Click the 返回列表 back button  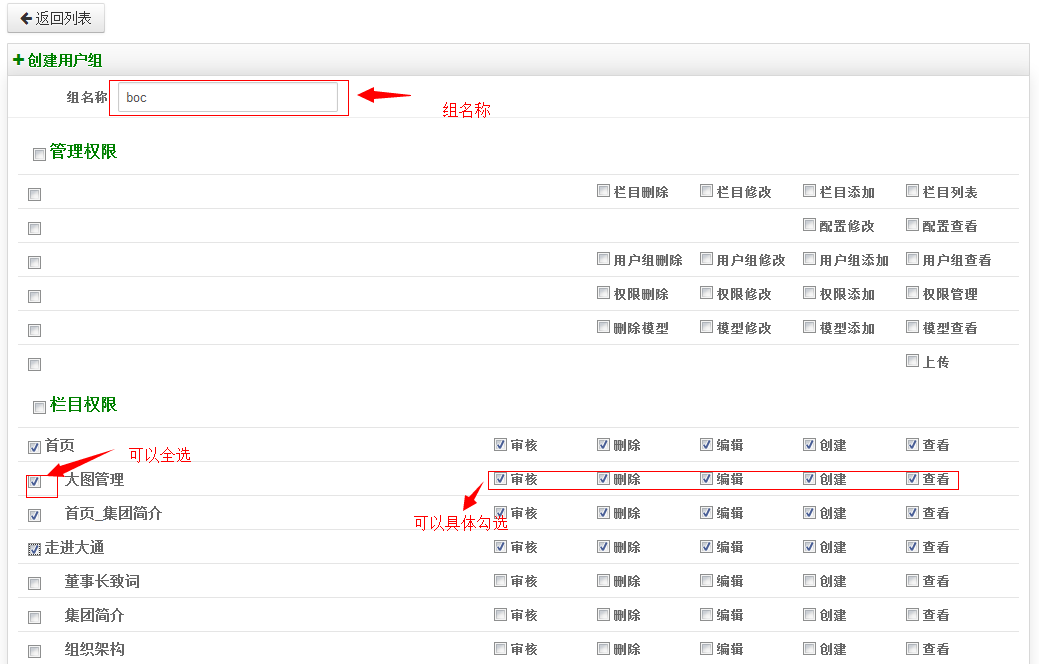pos(56,18)
